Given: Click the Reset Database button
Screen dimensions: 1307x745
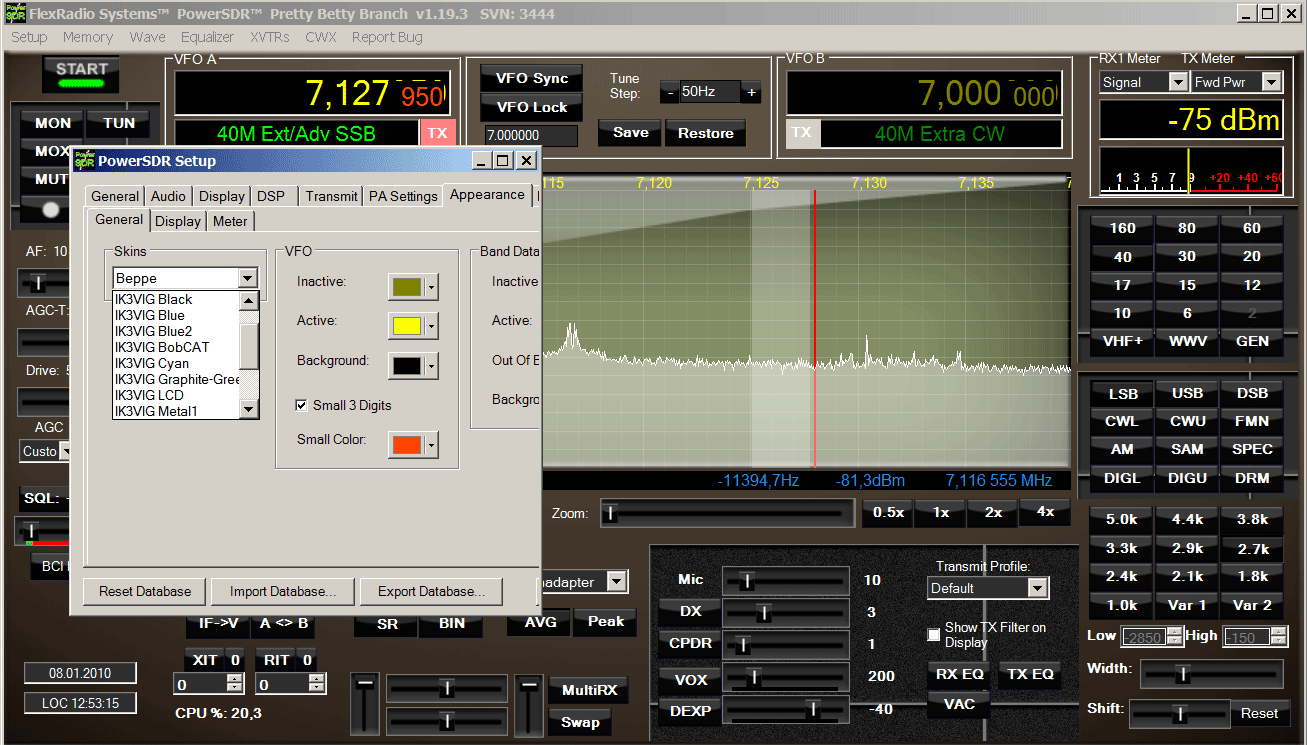Looking at the screenshot, I should click(145, 591).
